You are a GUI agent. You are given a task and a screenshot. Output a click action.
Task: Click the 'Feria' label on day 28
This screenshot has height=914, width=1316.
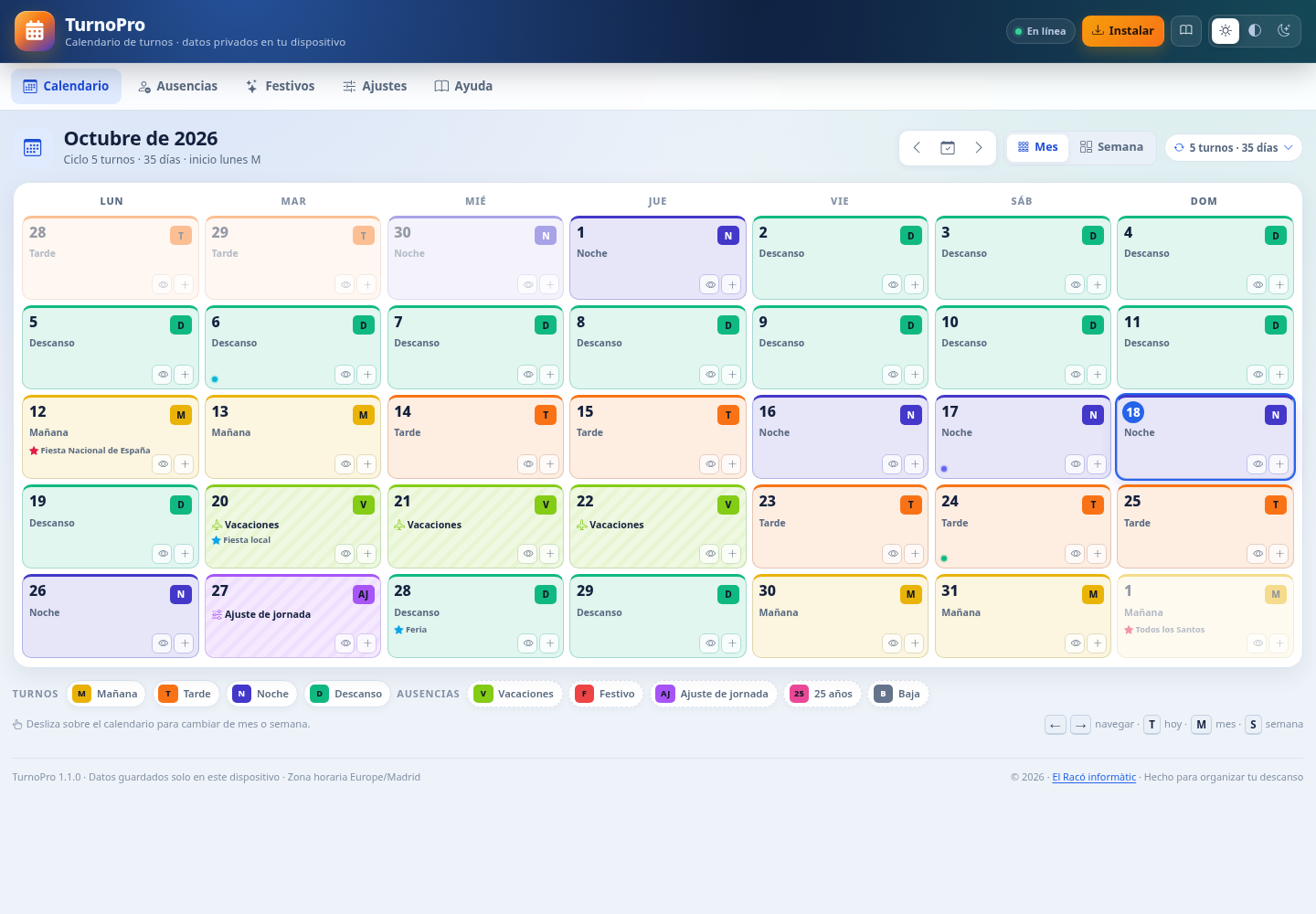[x=410, y=630]
